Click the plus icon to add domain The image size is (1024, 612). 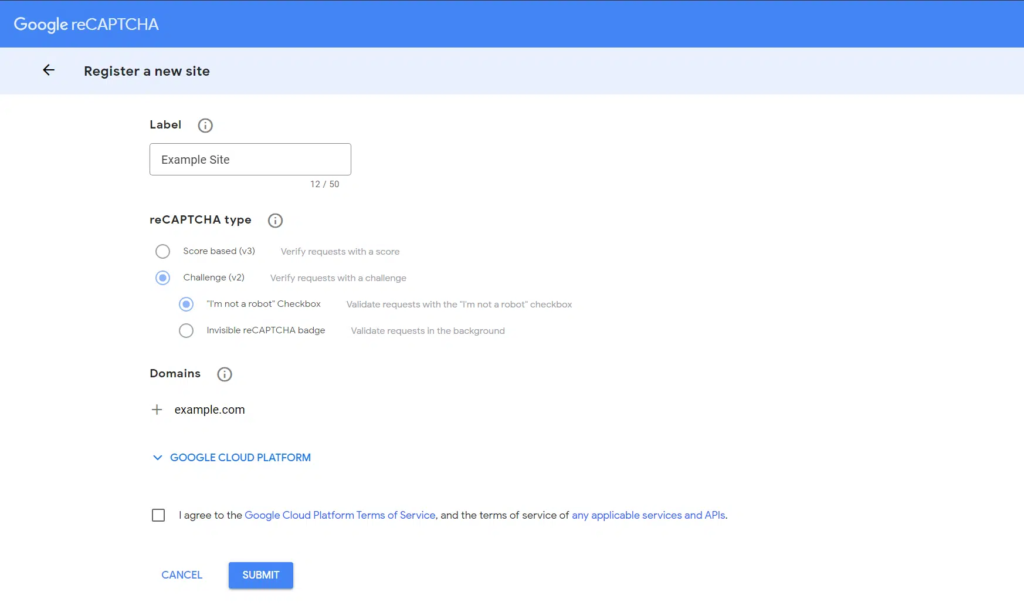point(157,410)
